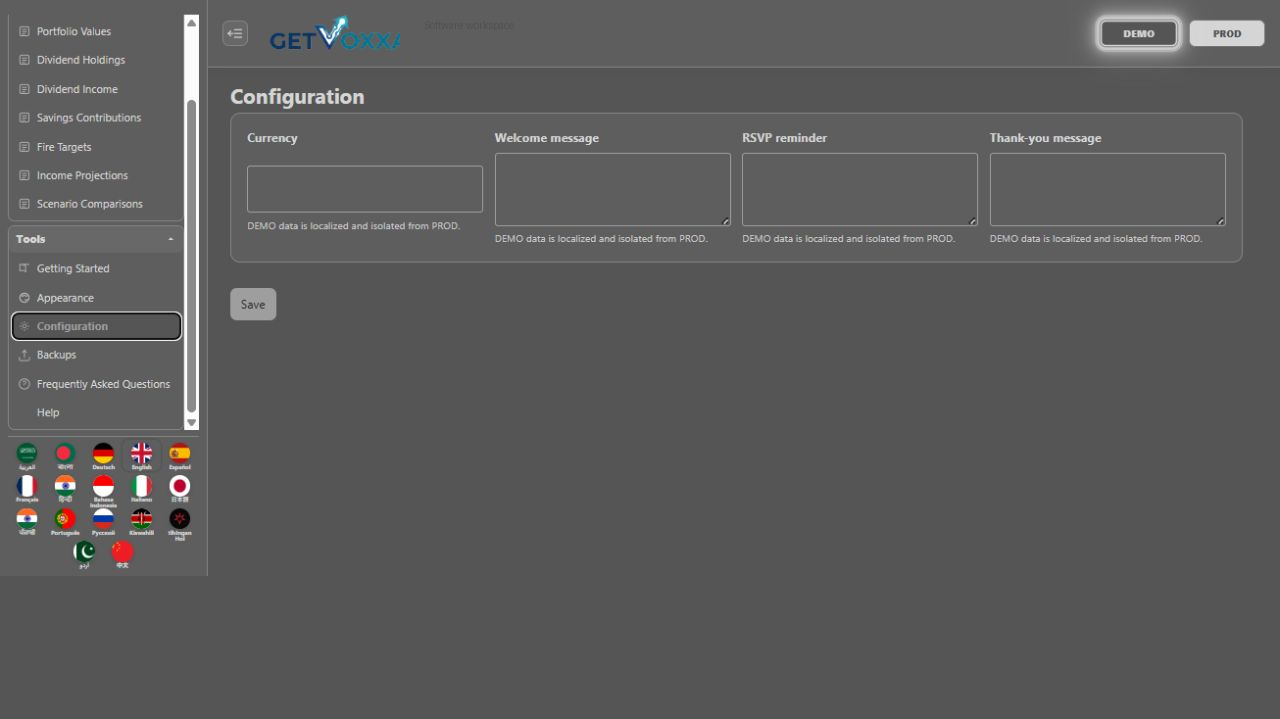Switch to the DEMO environment
Screen dimensions: 1280x719
pos(1138,33)
